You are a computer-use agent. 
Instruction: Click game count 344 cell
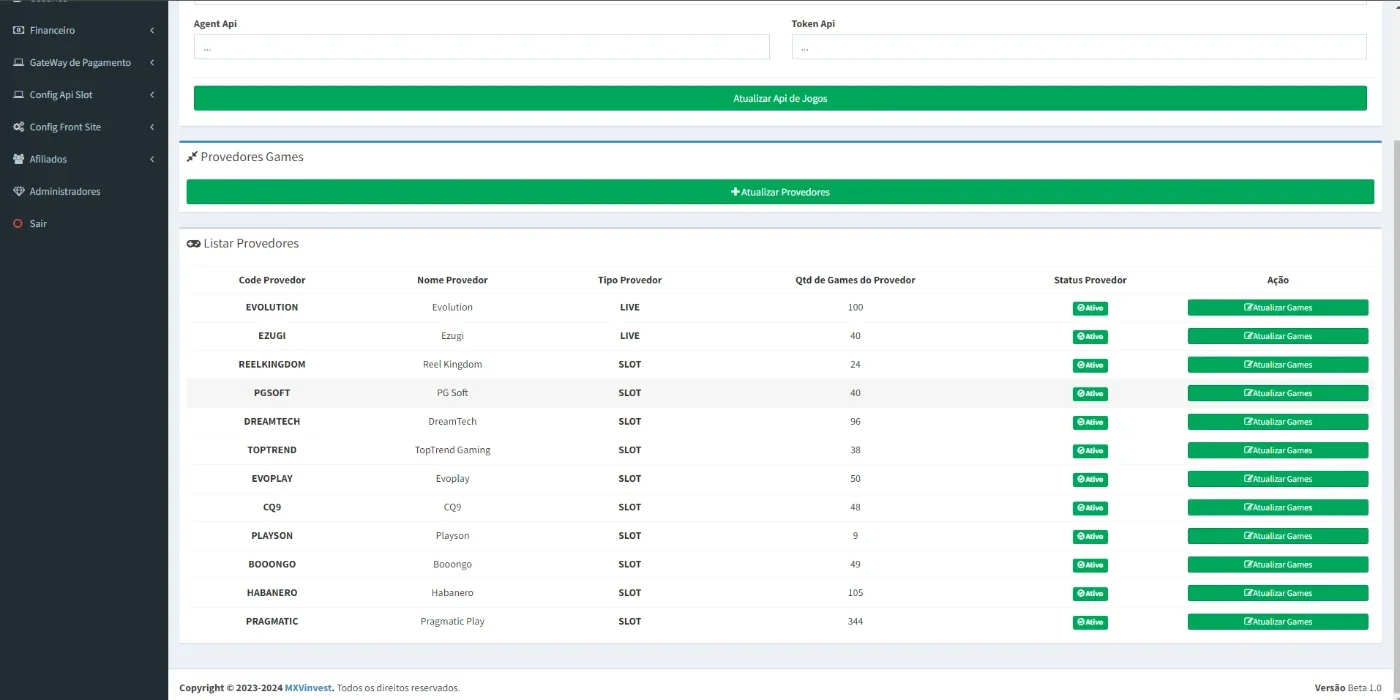point(855,622)
